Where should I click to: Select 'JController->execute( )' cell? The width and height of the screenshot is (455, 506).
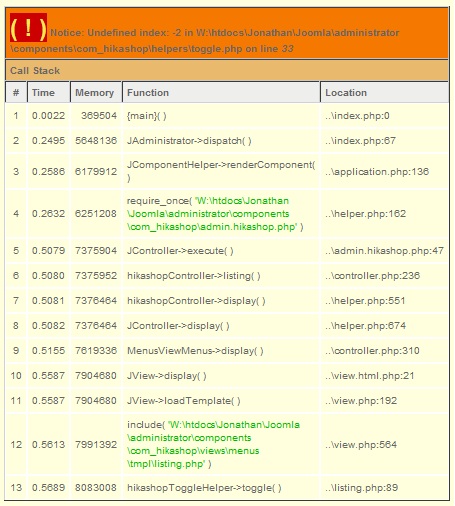coord(180,251)
